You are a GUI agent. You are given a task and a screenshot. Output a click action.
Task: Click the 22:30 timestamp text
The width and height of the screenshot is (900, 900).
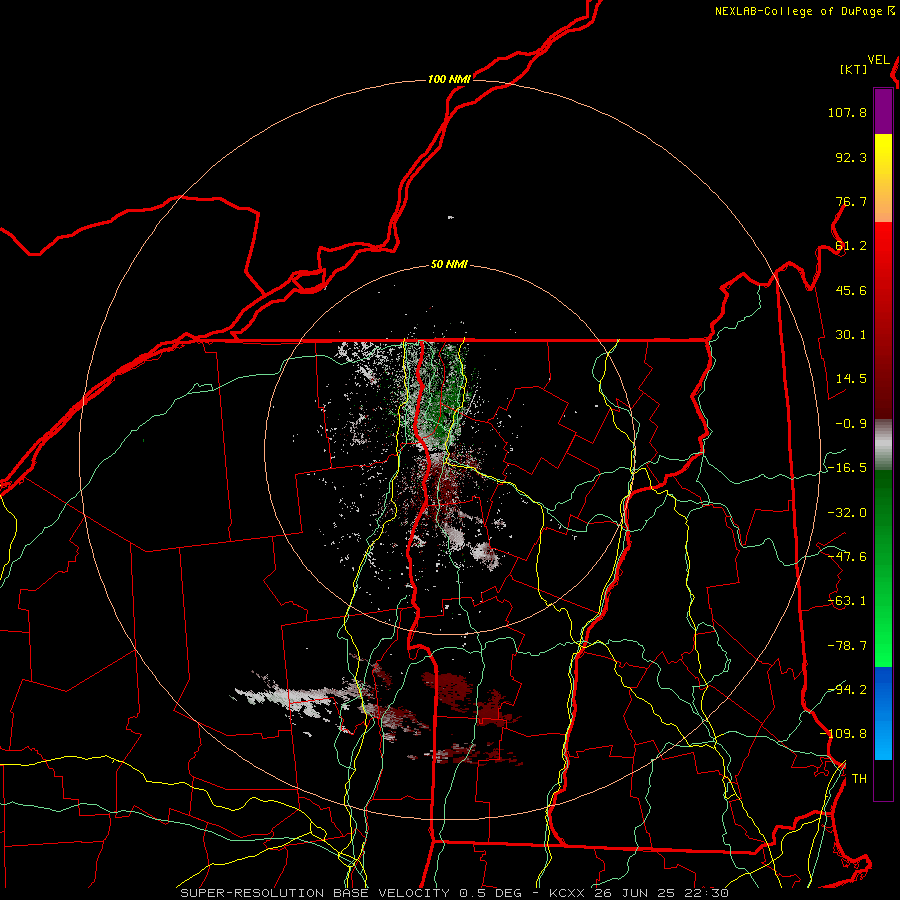point(707,893)
